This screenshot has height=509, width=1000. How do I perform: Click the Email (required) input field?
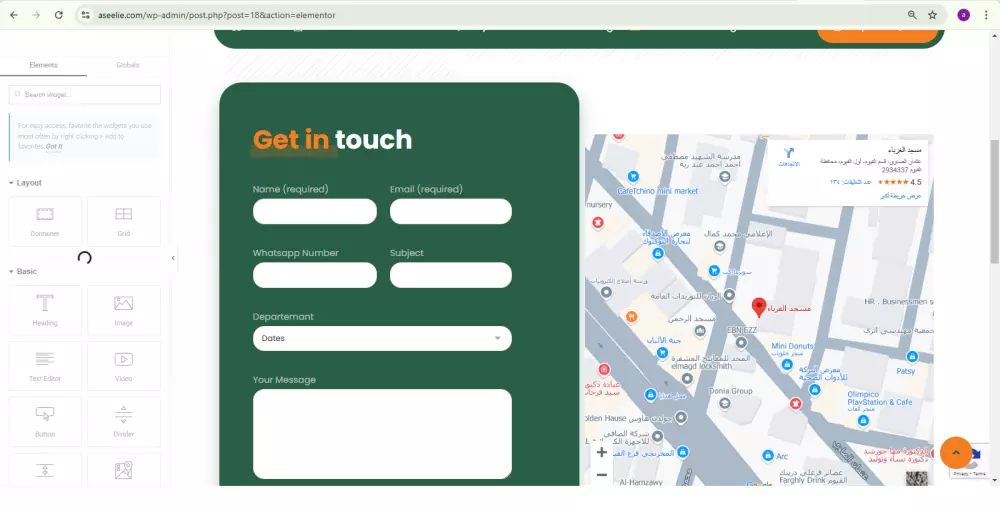pos(450,211)
